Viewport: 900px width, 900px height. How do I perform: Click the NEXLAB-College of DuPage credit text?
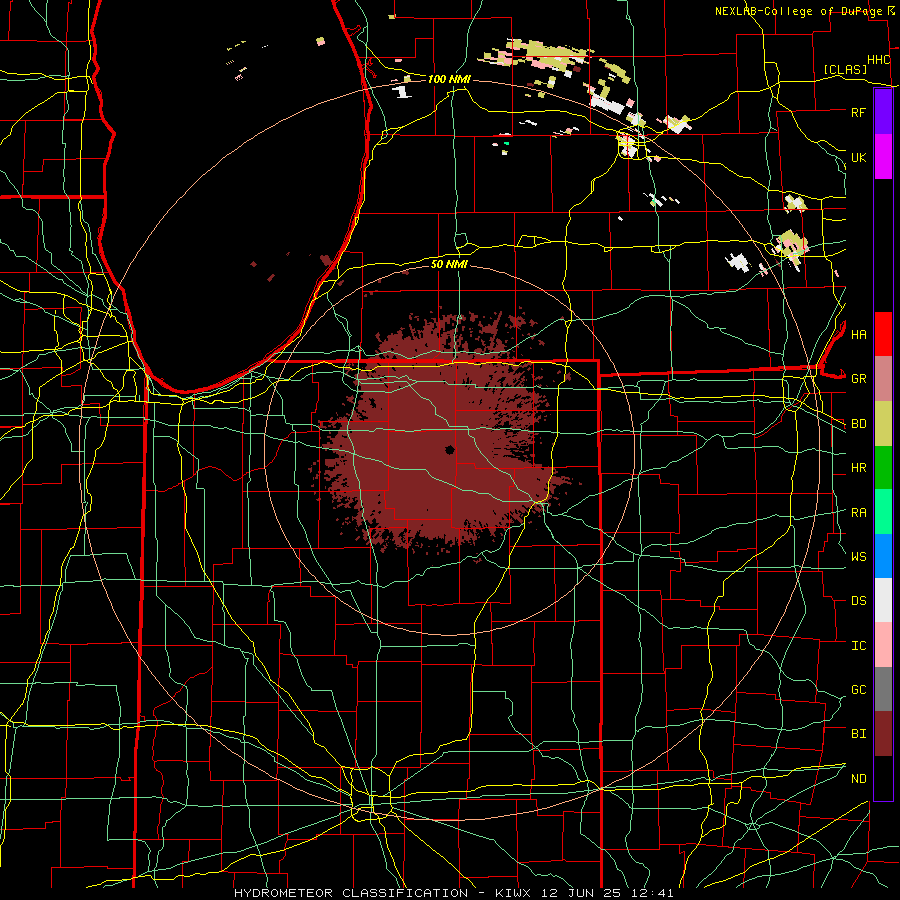point(798,11)
